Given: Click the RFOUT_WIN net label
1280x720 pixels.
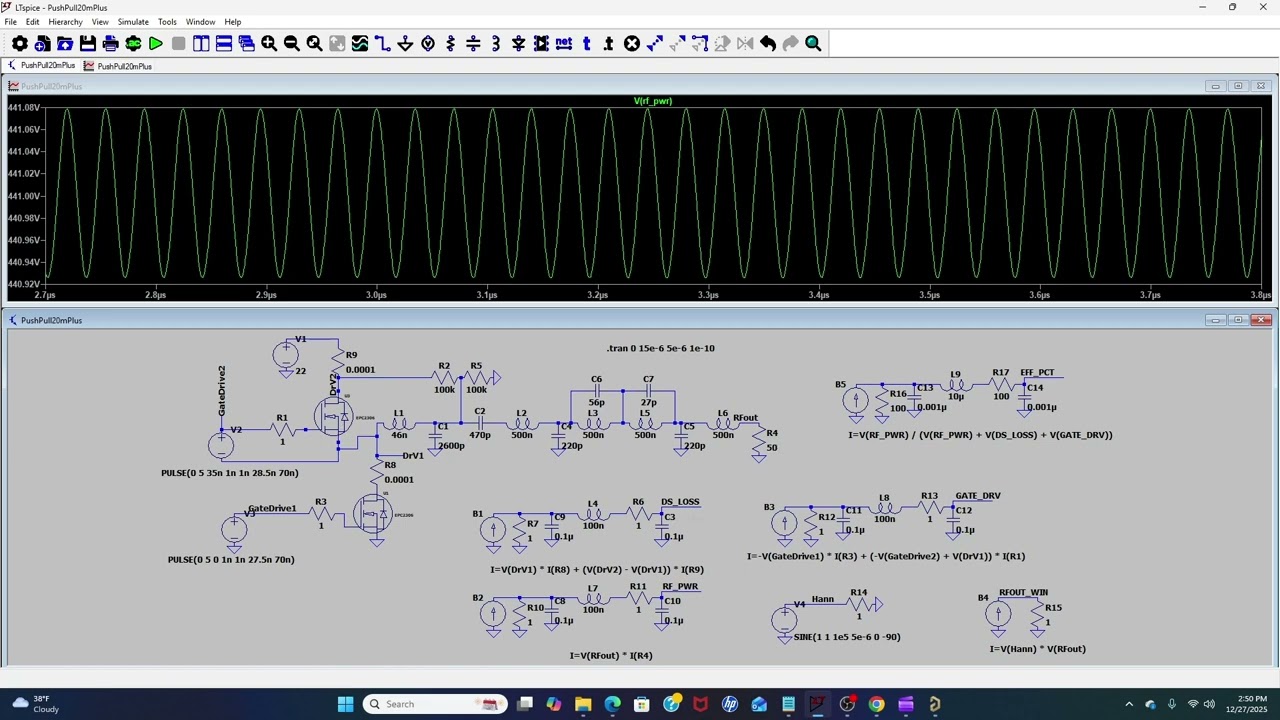Looking at the screenshot, I should [x=1023, y=593].
